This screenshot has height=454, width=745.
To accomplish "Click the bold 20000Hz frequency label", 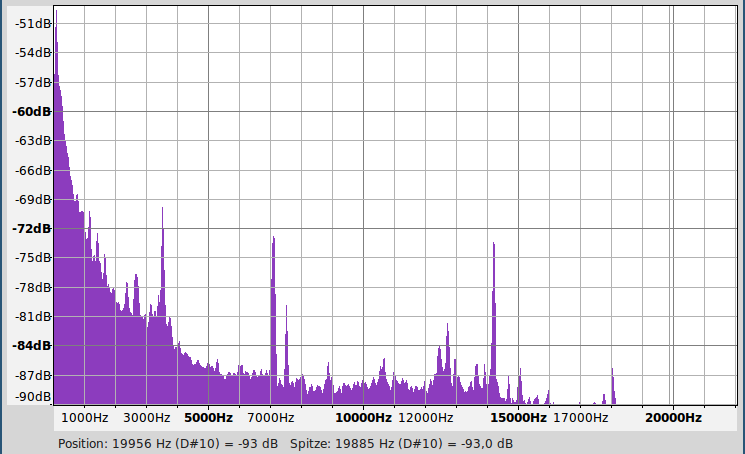I will pos(673,418).
